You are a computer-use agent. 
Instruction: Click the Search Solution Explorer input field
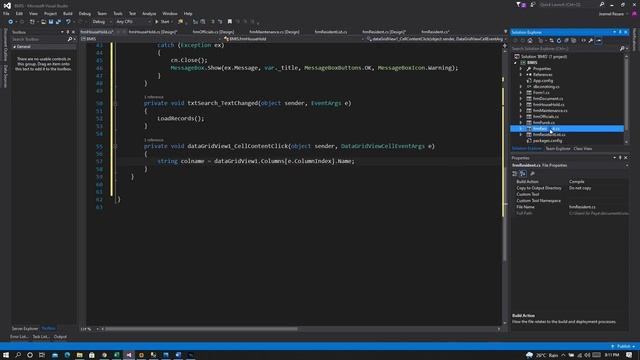click(x=565, y=49)
